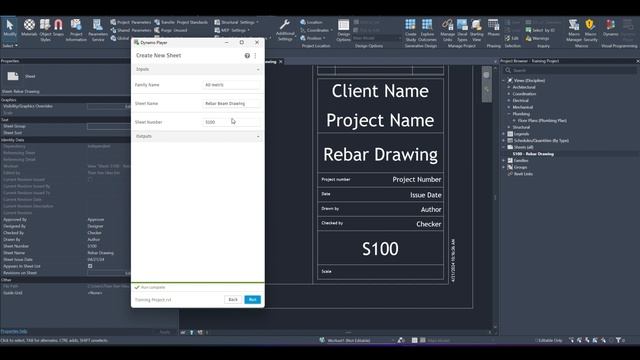Select Groups in Project Browser
Screen dimensions: 640x360
tap(520, 167)
